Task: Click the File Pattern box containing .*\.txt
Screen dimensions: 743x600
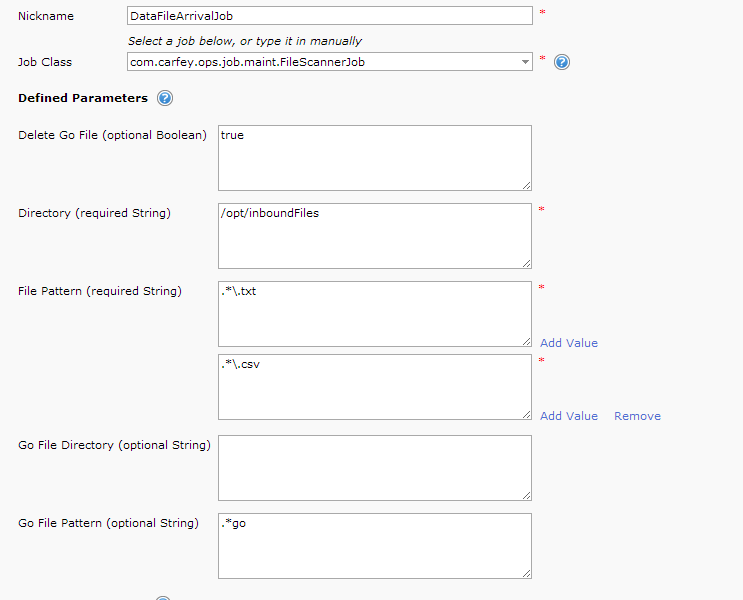Action: [x=374, y=313]
